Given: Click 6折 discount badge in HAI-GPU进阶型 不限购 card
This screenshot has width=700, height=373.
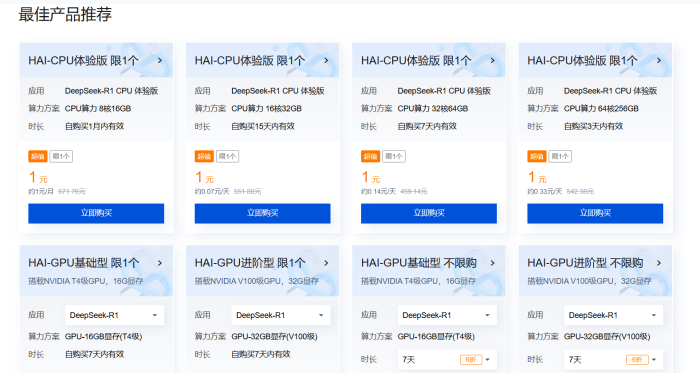Looking at the screenshot, I should [x=637, y=360].
